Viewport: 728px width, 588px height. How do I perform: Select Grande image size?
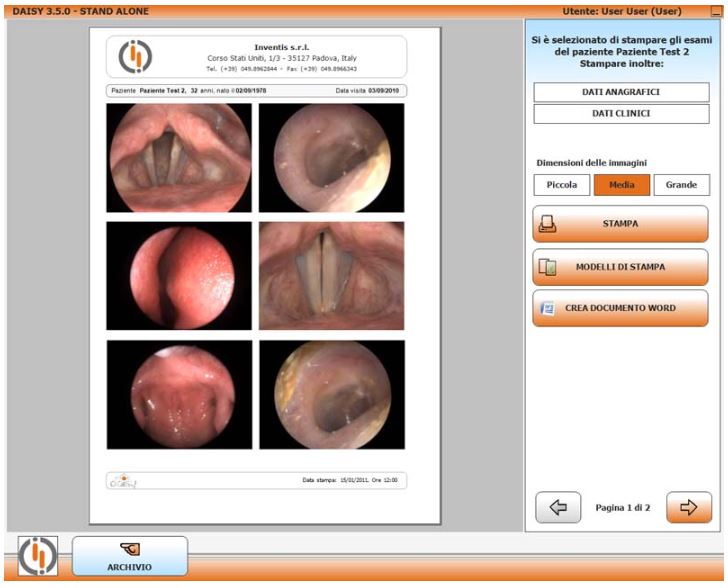pos(681,185)
